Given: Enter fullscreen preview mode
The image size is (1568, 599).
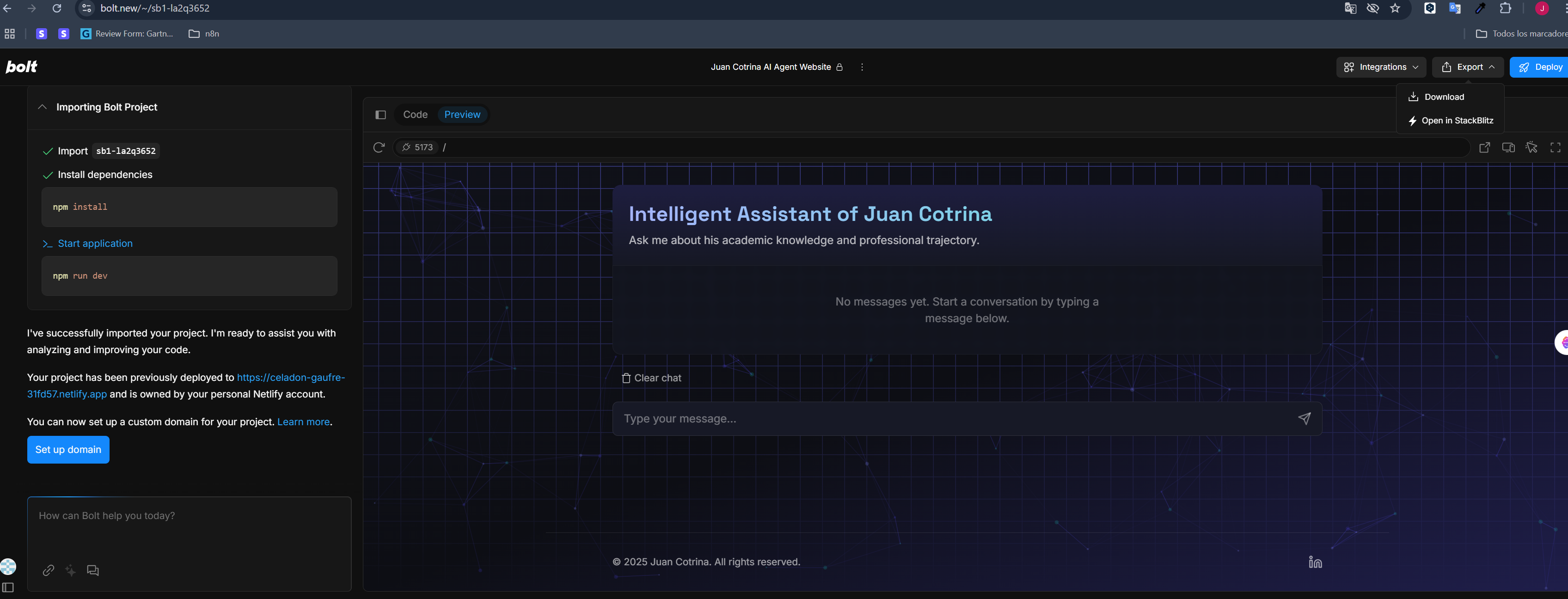Looking at the screenshot, I should (x=1555, y=147).
